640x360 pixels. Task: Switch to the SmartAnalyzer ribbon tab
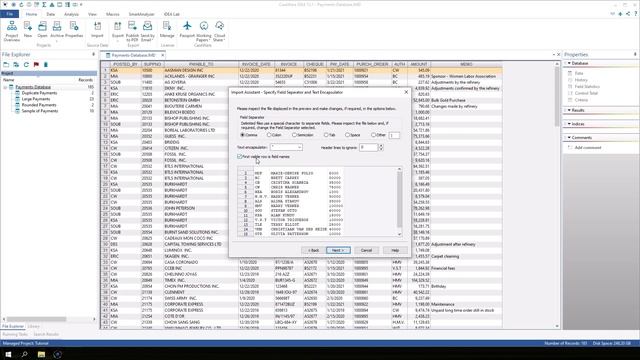142,14
